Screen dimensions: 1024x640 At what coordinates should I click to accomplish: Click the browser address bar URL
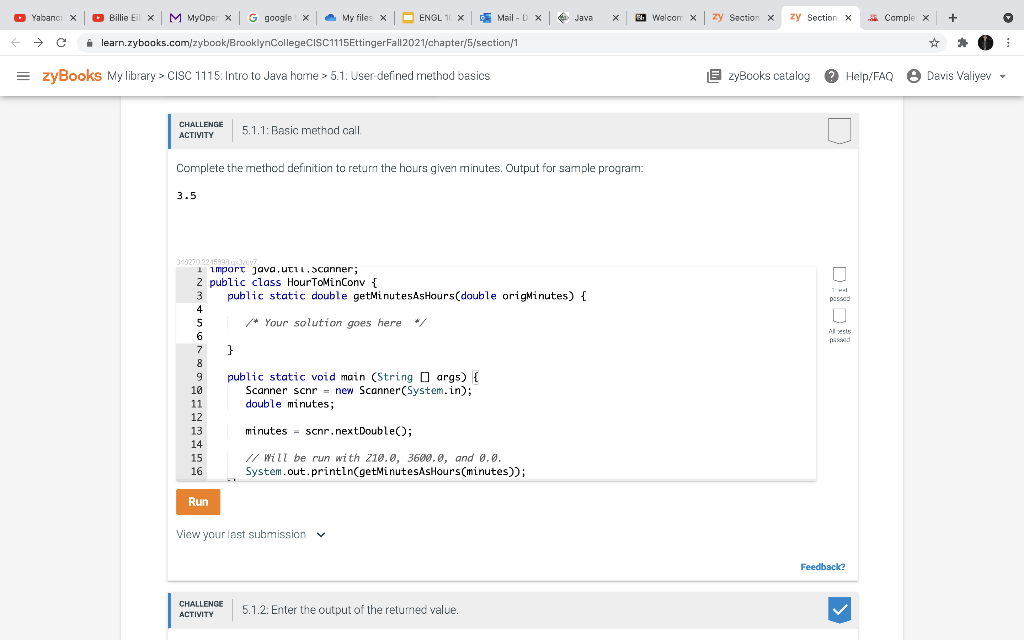point(309,42)
